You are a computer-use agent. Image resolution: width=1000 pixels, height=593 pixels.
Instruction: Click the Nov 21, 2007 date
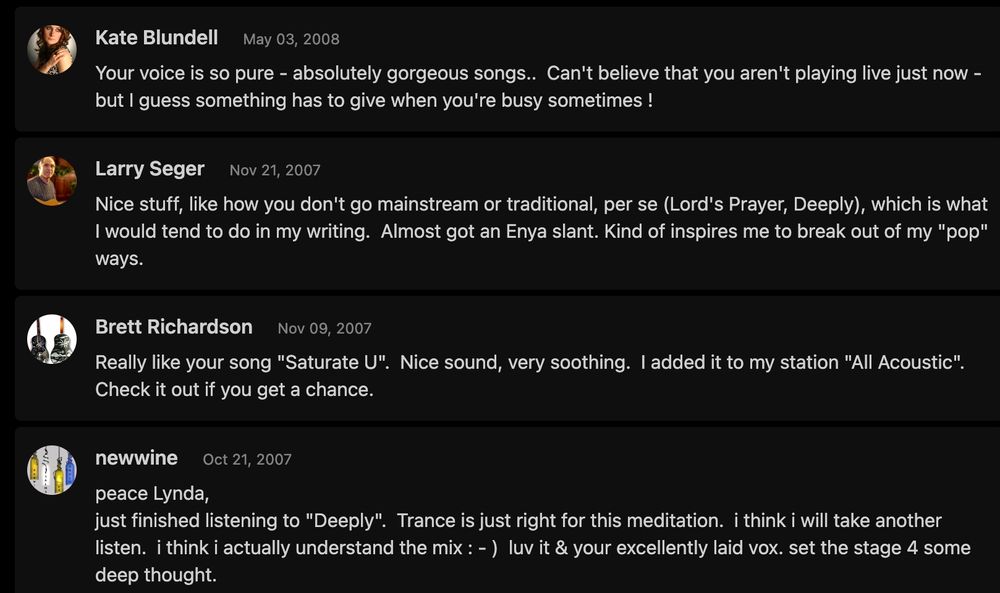(275, 170)
